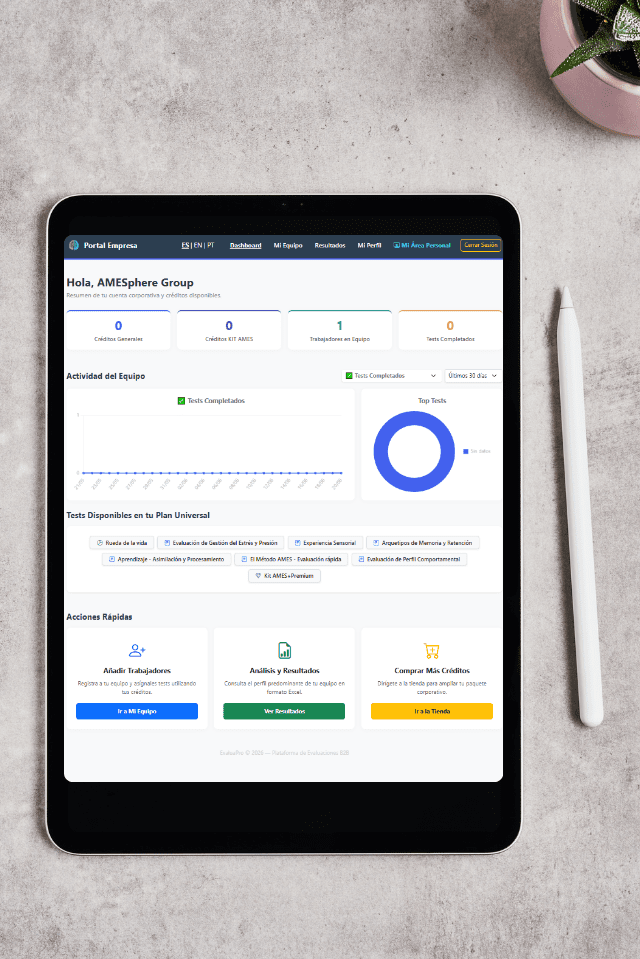Click the blue Sin datos legend swatch
Image resolution: width=640 pixels, height=959 pixels.
pyautogui.click(x=466, y=451)
